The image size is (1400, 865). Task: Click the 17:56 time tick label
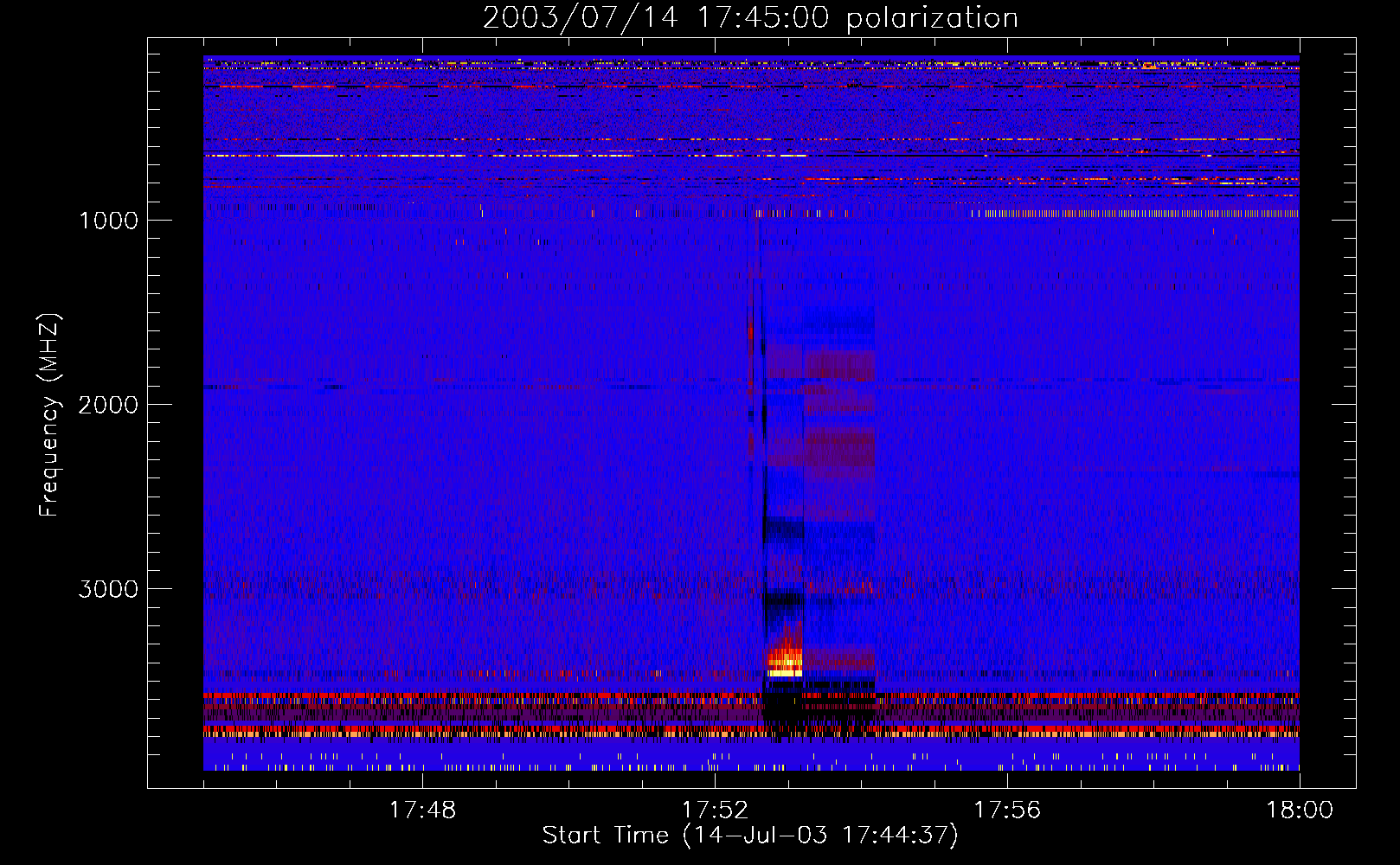[x=1007, y=811]
